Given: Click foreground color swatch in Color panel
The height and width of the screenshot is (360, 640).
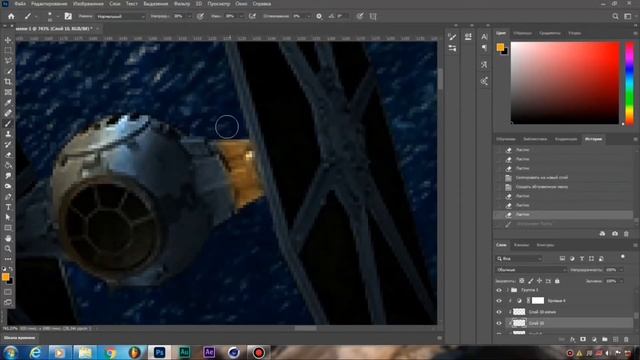Looking at the screenshot, I should click(x=500, y=47).
